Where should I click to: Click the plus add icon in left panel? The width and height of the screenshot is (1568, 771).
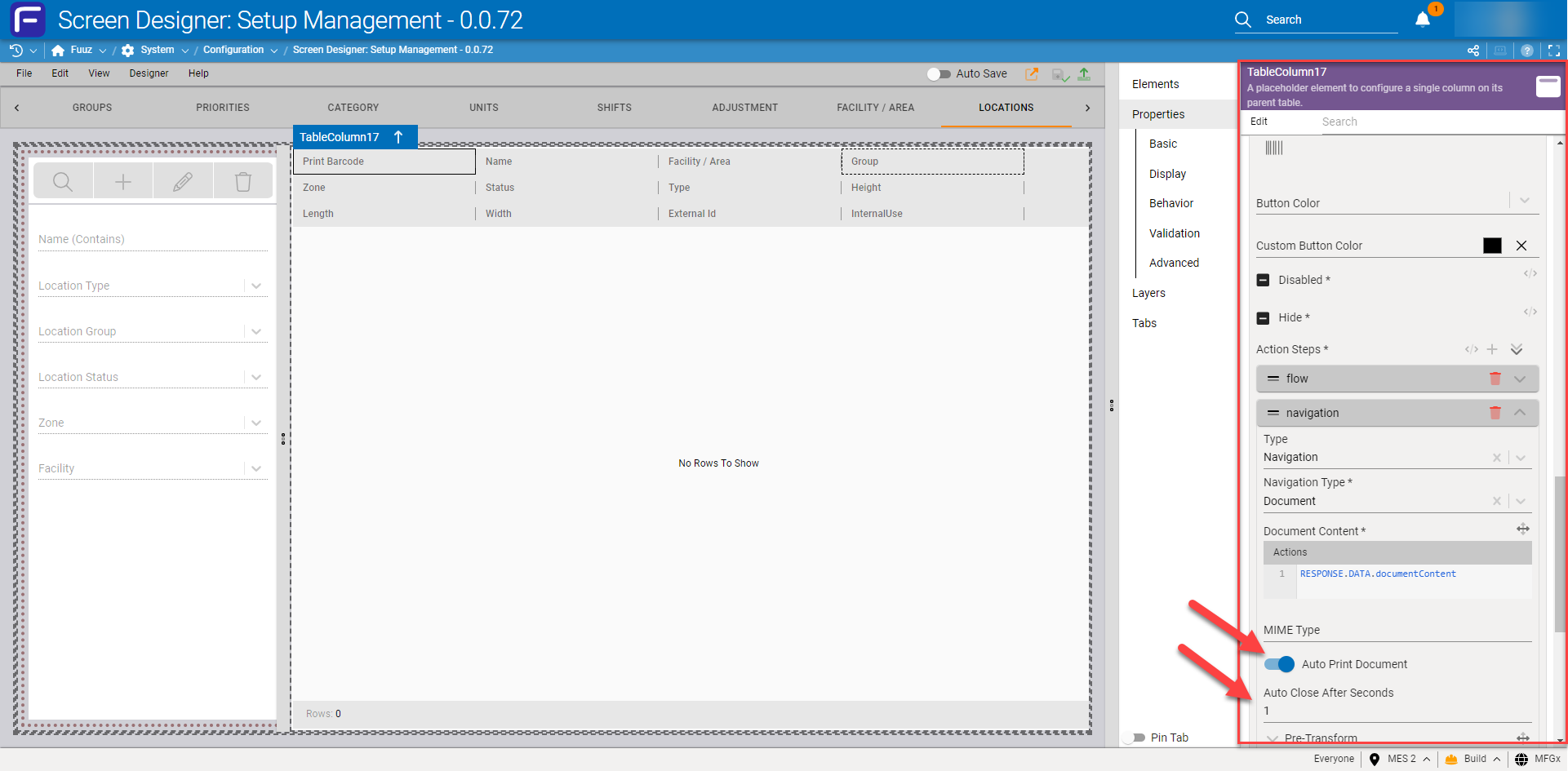[x=123, y=181]
